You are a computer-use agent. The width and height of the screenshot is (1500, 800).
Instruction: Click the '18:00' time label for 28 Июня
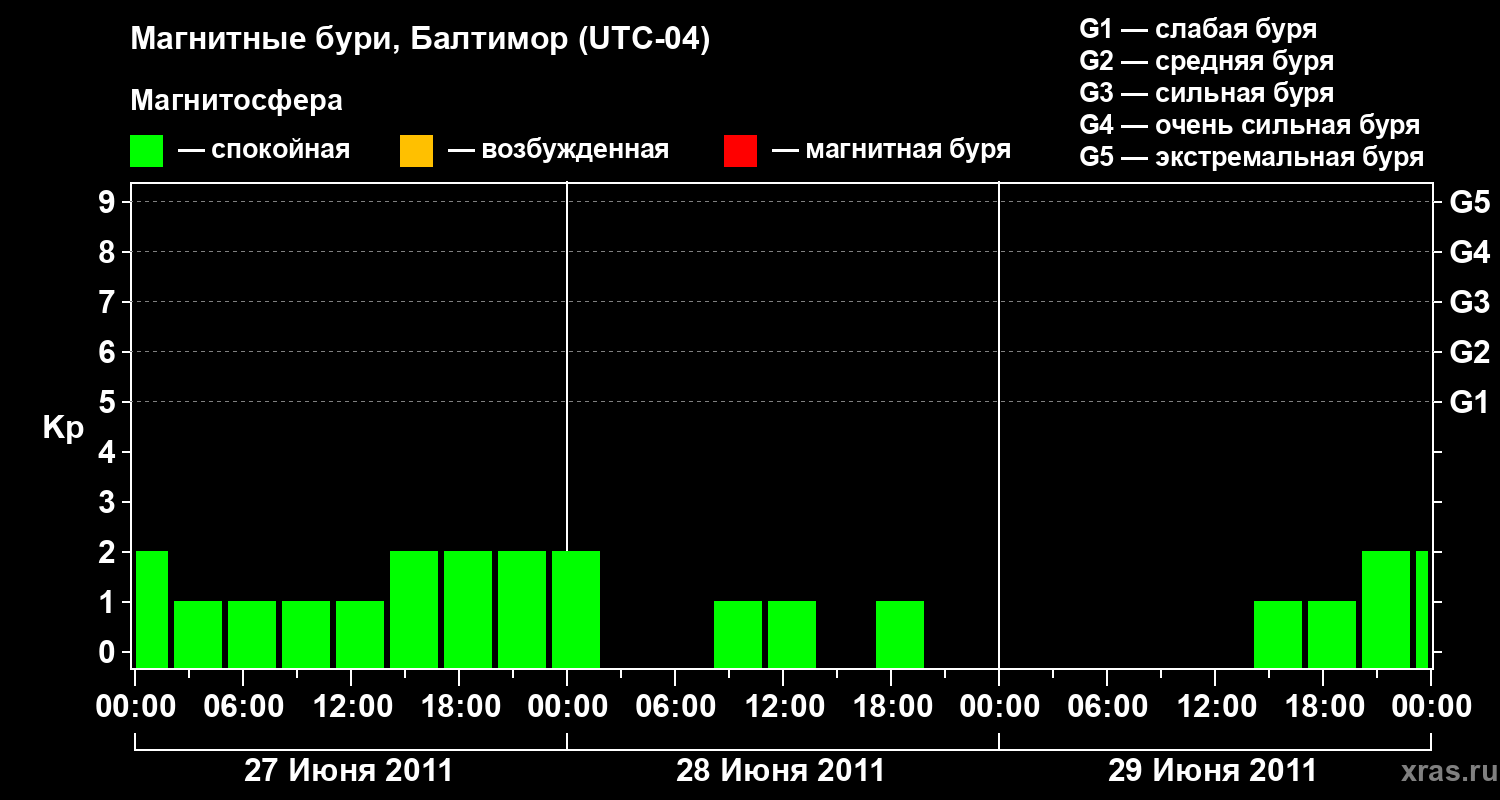pyautogui.click(x=891, y=707)
